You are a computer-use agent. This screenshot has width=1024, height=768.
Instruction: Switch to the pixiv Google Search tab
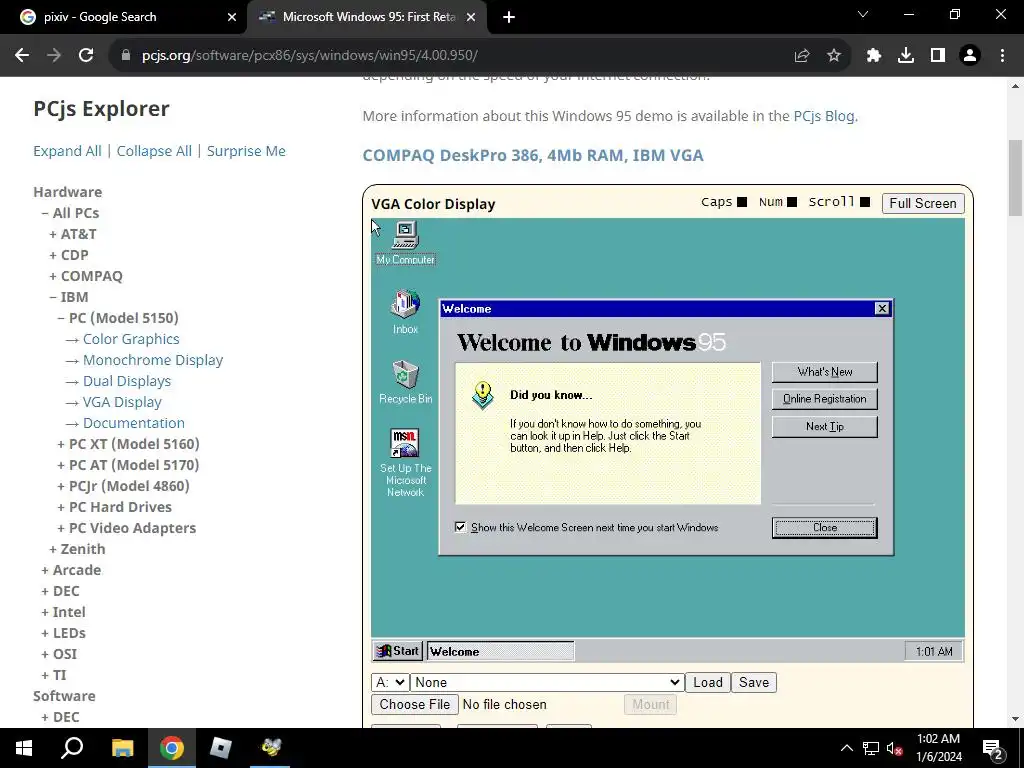(123, 17)
